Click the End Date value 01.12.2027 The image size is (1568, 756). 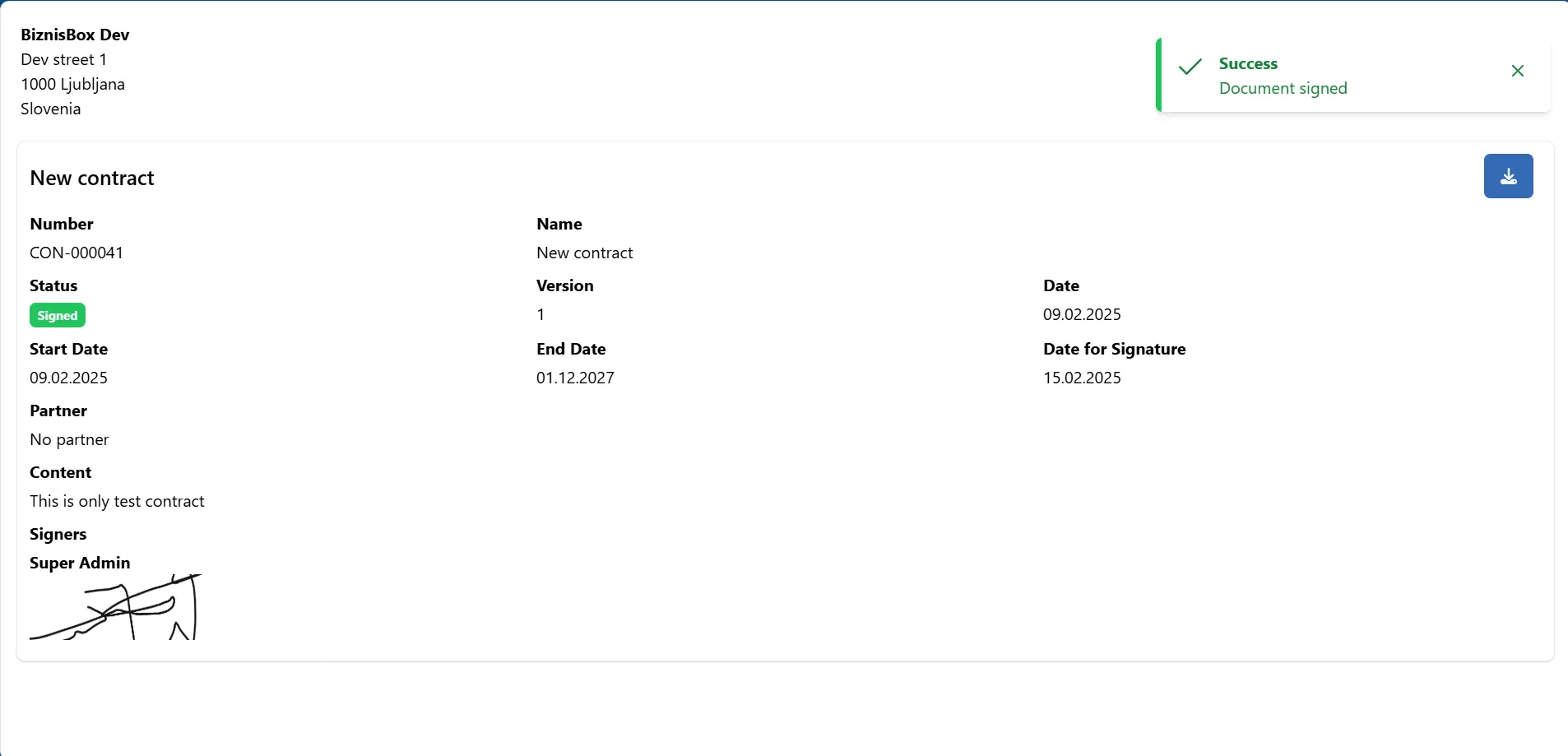[x=575, y=378]
